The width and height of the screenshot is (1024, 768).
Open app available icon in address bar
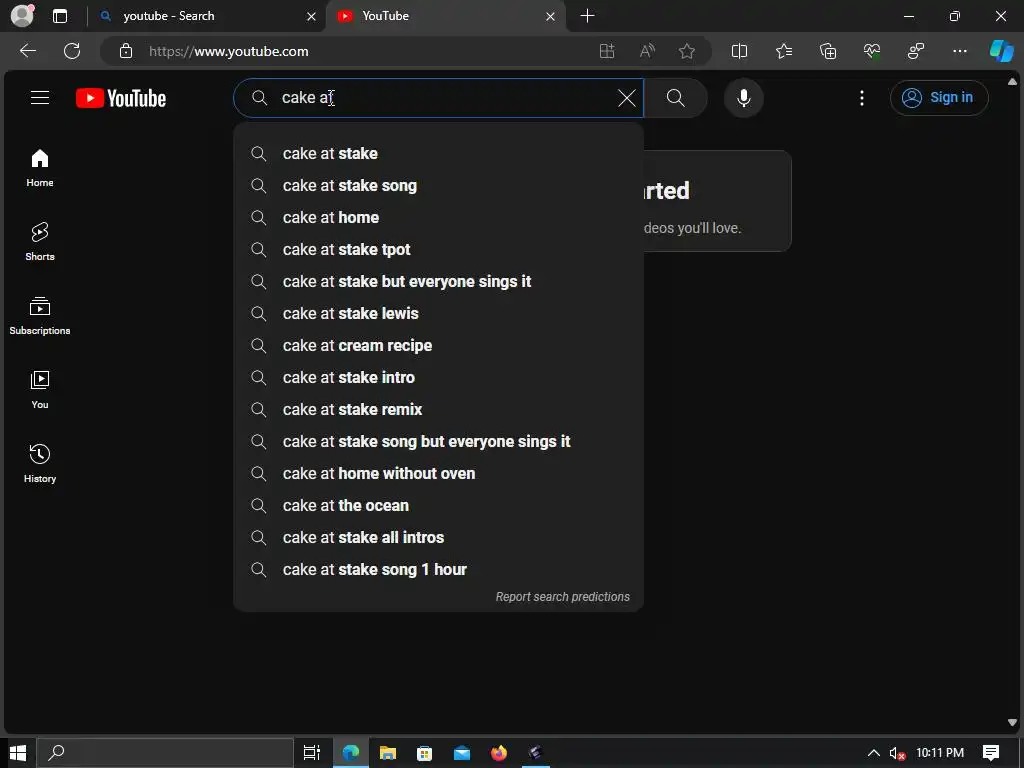607,51
